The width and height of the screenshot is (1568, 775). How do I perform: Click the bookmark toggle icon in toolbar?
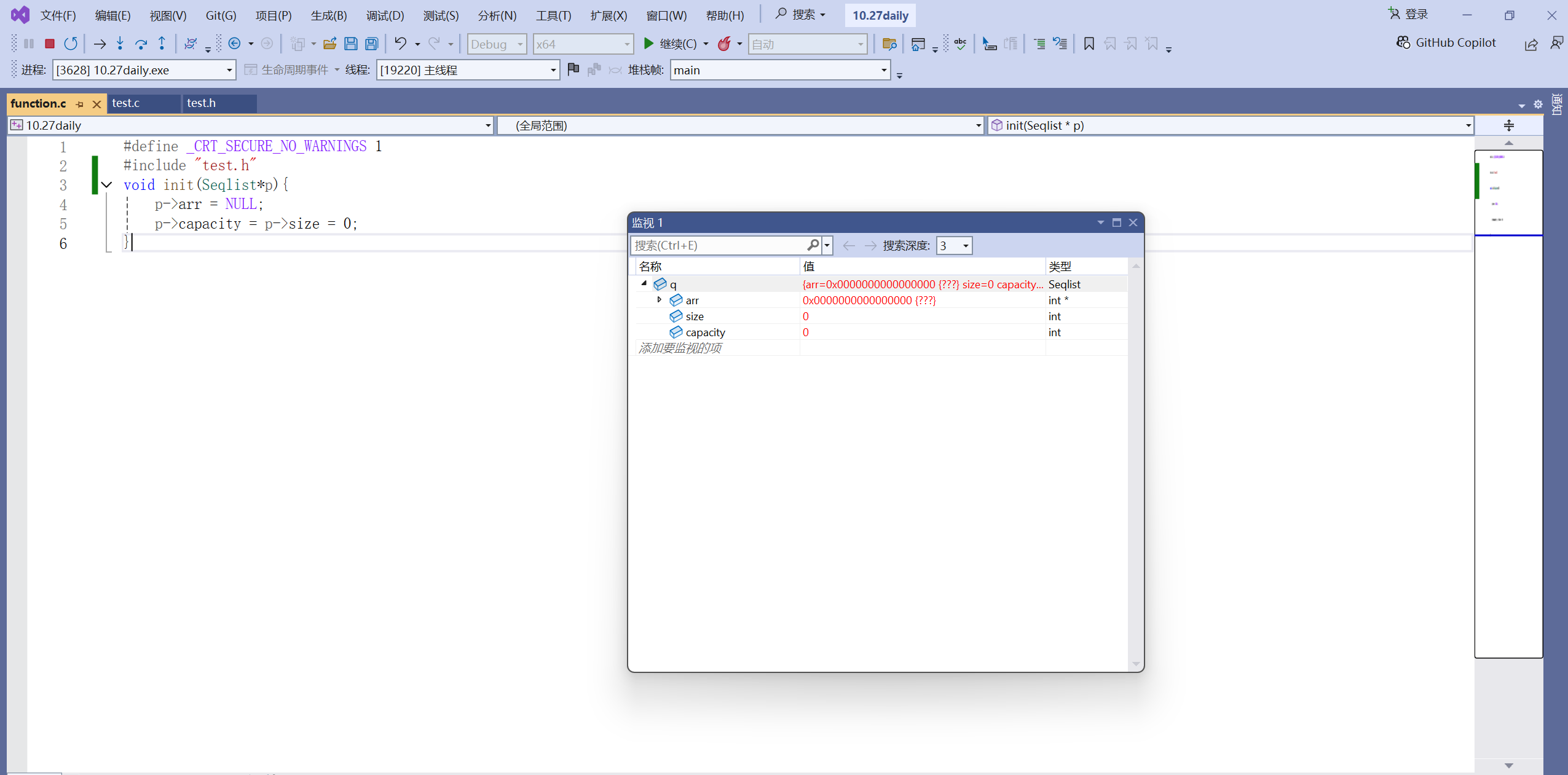click(1089, 44)
